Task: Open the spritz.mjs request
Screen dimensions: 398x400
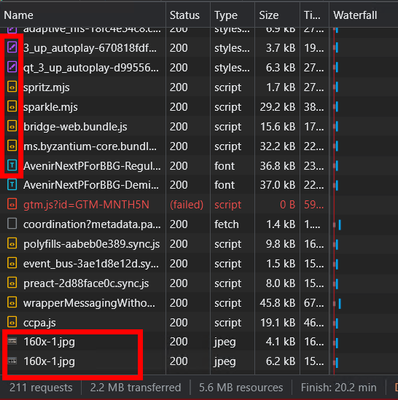Action: [x=46, y=87]
